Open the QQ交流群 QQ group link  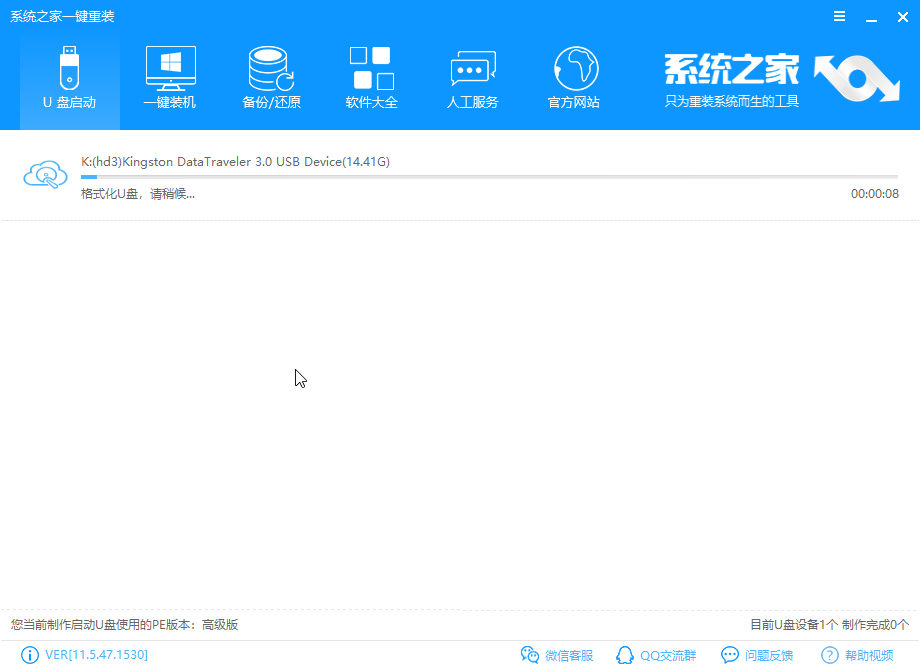pos(655,655)
